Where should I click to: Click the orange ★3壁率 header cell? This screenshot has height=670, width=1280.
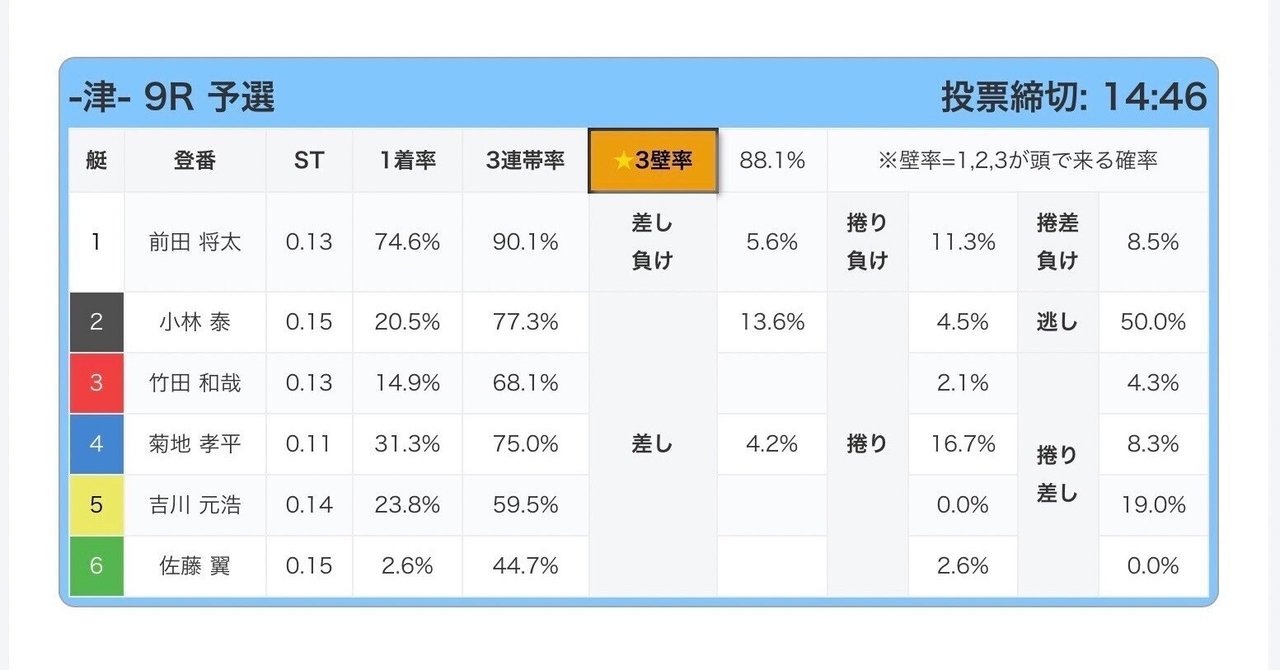click(652, 160)
